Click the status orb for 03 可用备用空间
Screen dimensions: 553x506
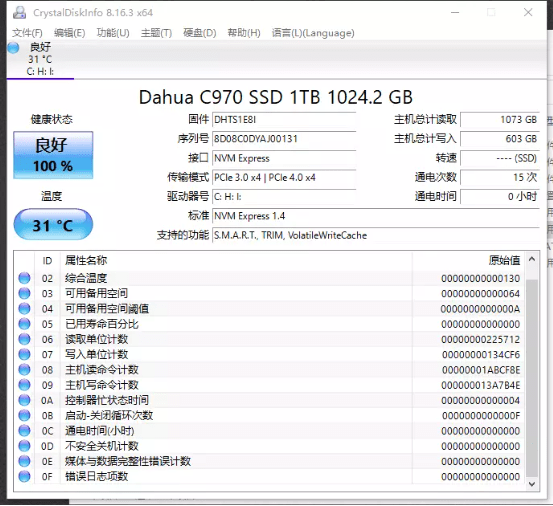pyautogui.click(x=24, y=293)
